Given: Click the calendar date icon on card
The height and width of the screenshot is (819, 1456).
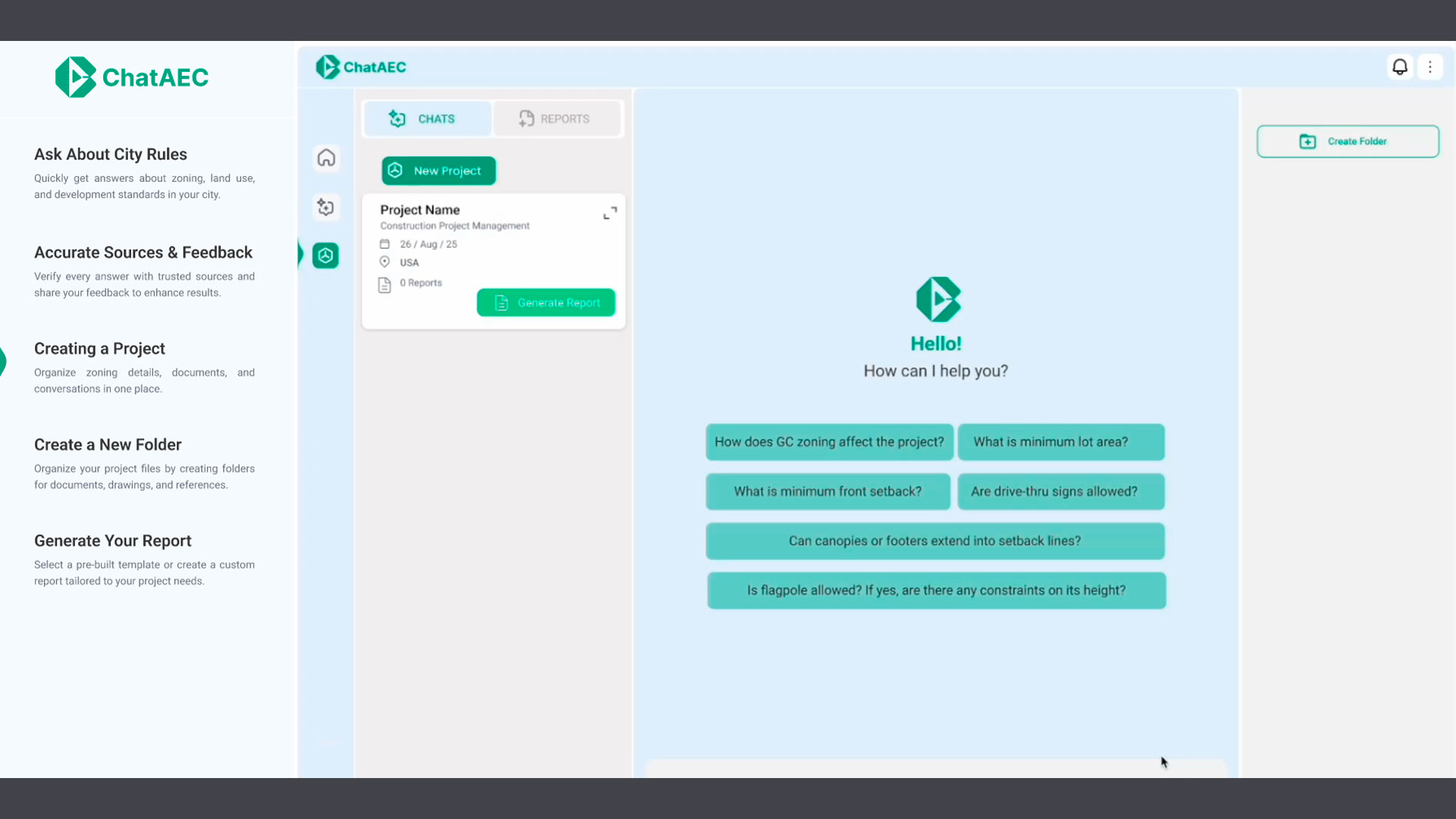Looking at the screenshot, I should point(384,244).
